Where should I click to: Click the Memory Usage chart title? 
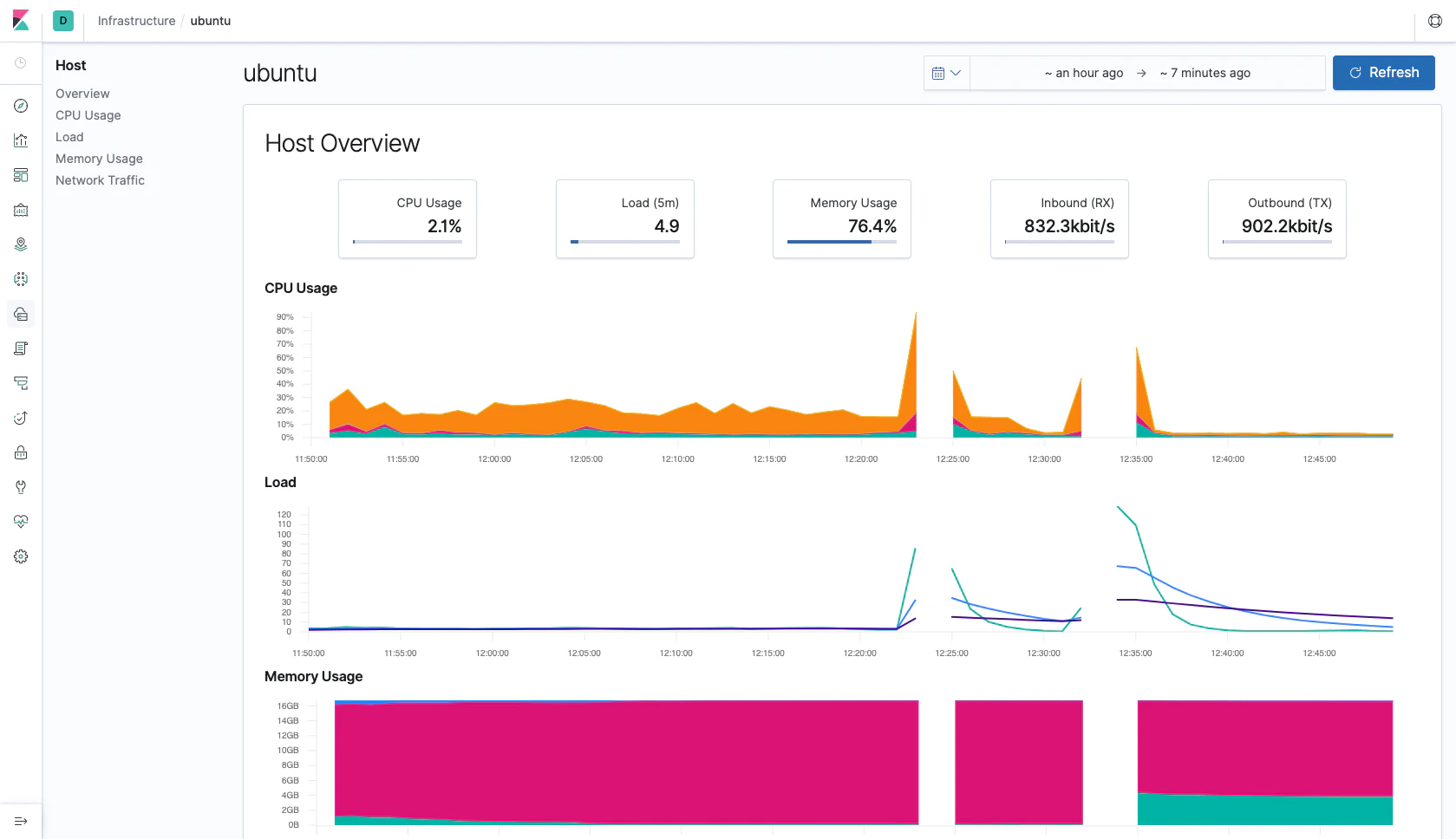pyautogui.click(x=313, y=676)
